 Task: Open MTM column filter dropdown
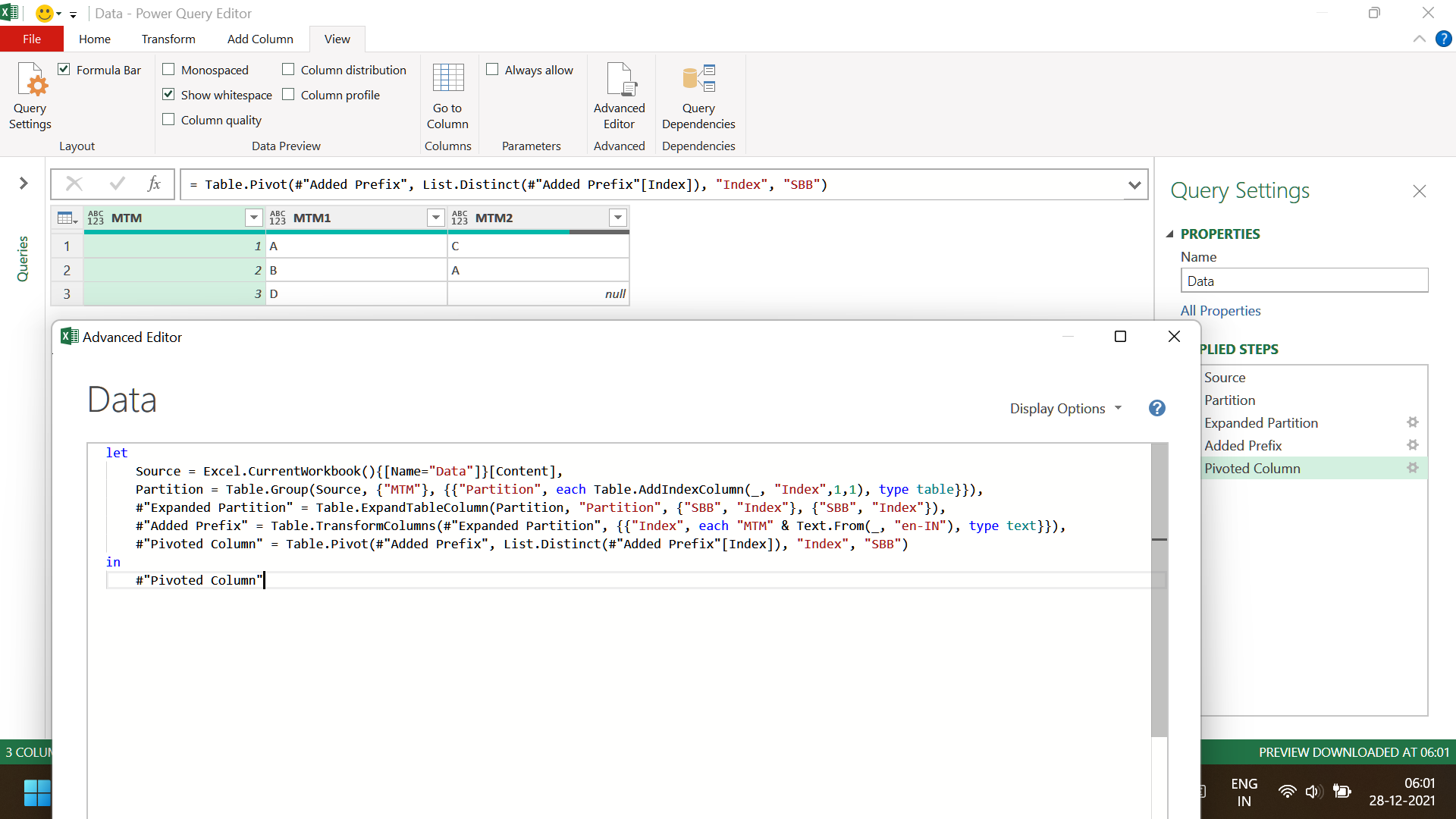click(x=254, y=218)
